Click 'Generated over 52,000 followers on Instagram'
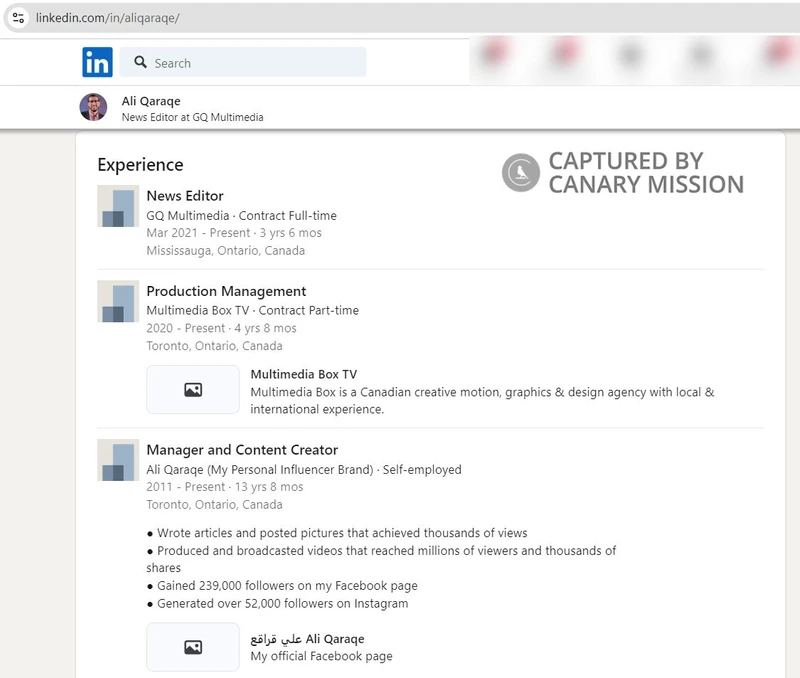Screen dimensions: 800x678 click(277, 604)
